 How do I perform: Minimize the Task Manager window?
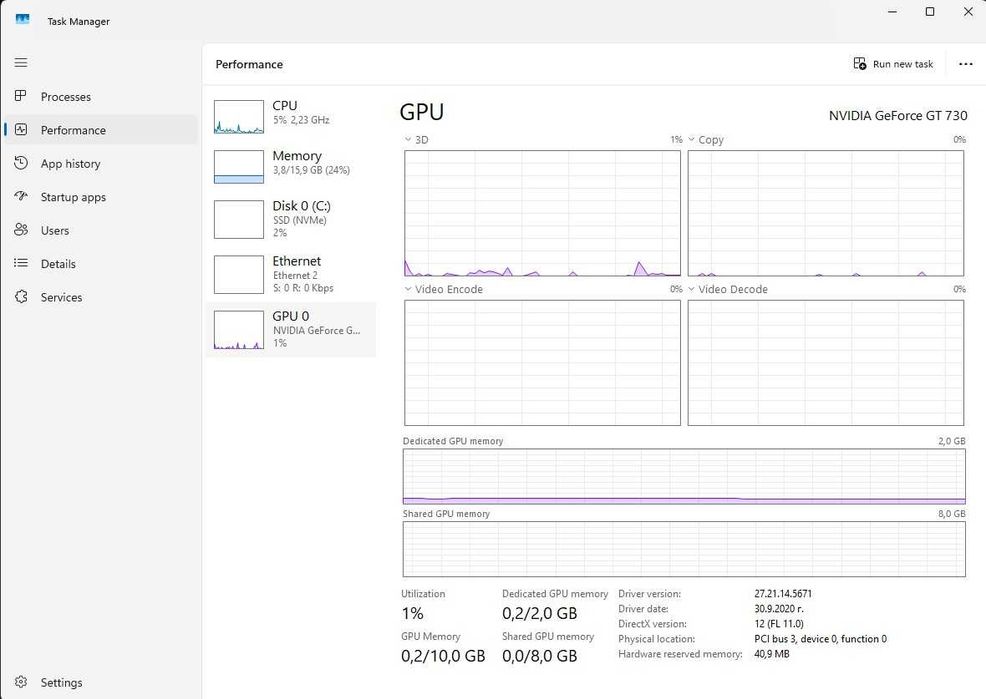892,12
